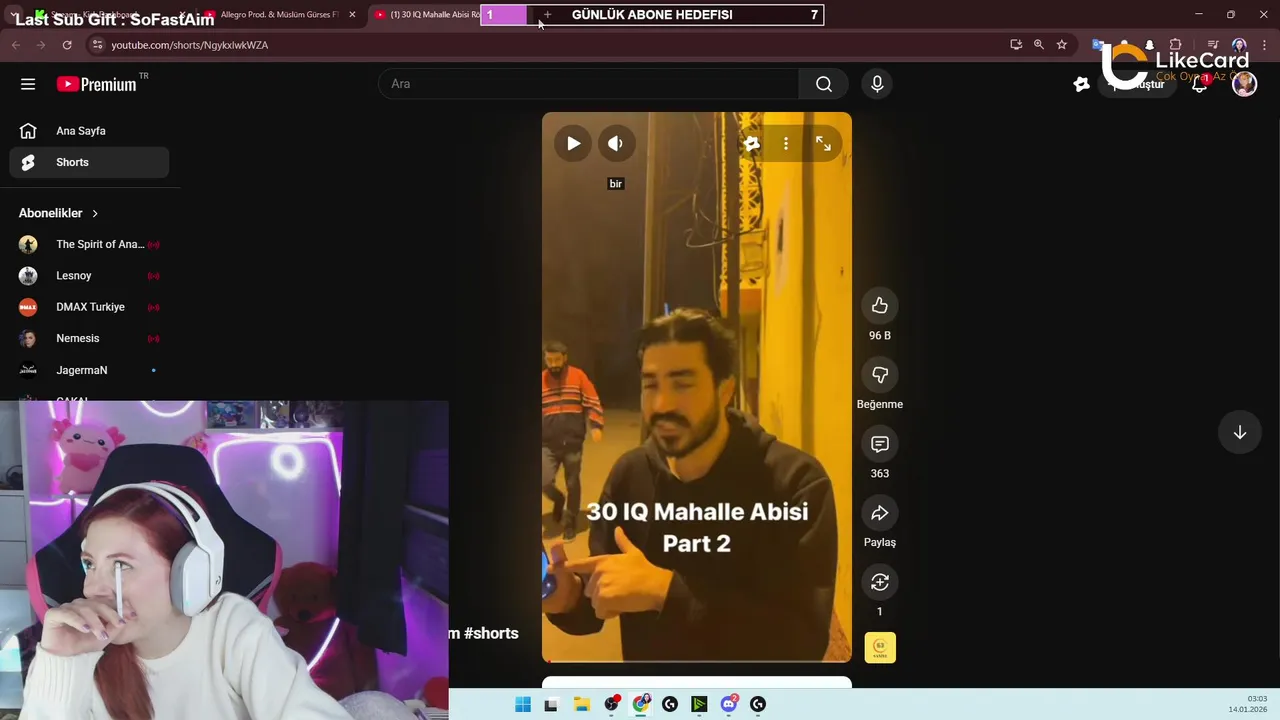Click the search magnifier button
The image size is (1280, 720).
click(824, 84)
